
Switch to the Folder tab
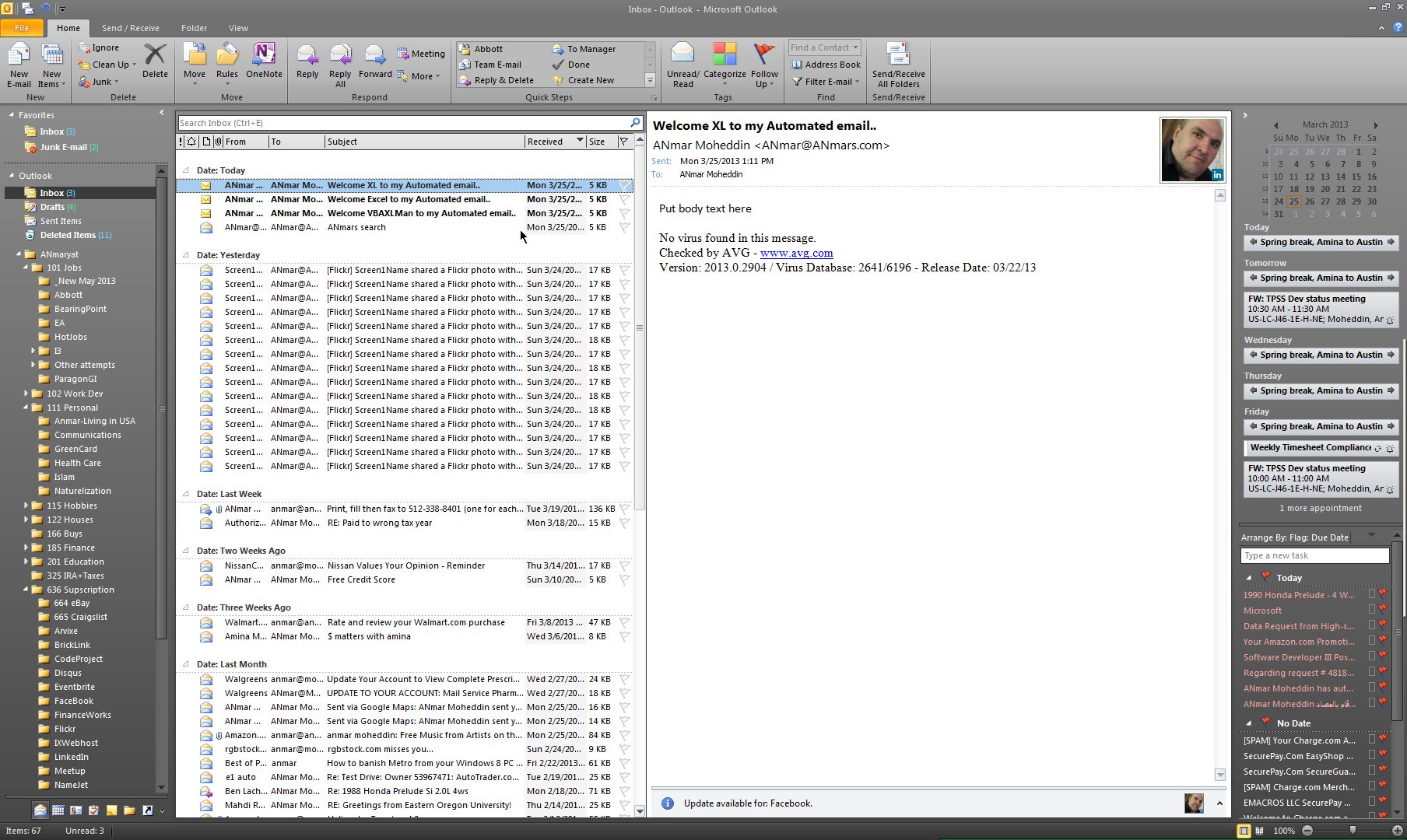[x=194, y=28]
